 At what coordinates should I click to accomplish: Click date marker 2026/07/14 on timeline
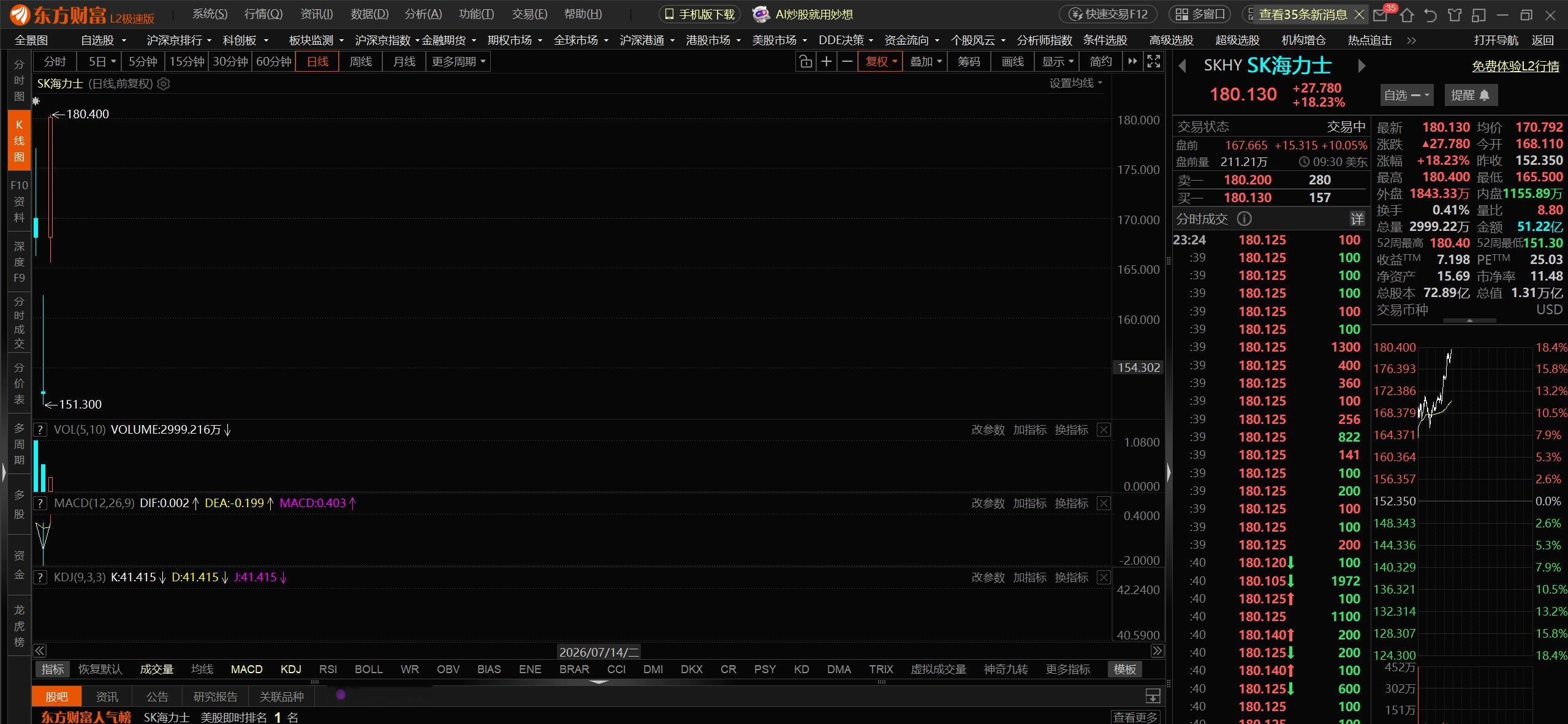[599, 652]
